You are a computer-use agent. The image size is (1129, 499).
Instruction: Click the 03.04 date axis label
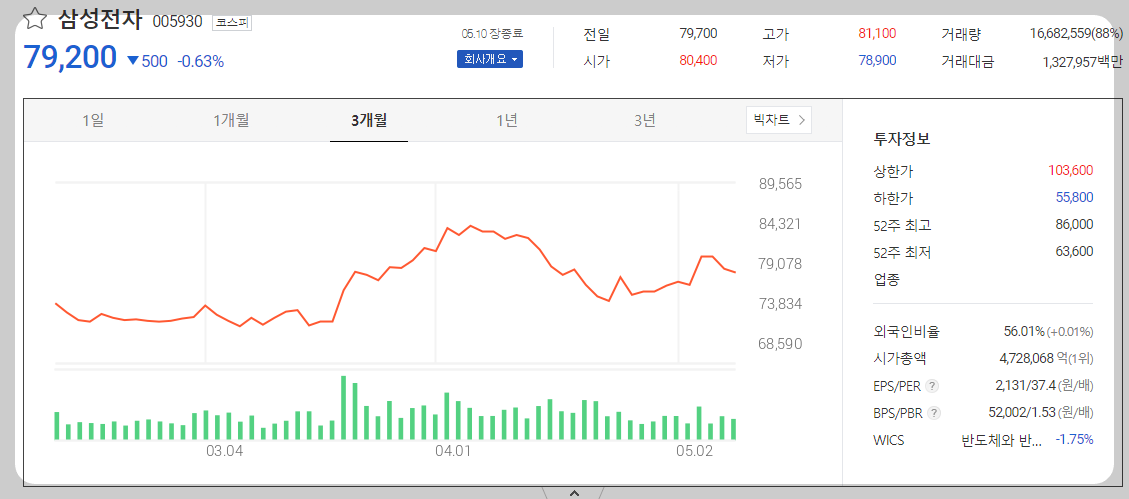[x=225, y=452]
